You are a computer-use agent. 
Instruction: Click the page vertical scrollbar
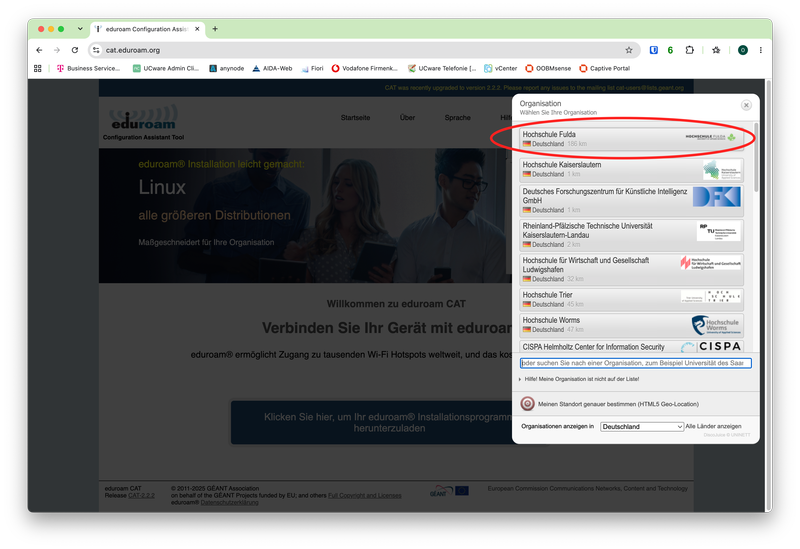pyautogui.click(x=768, y=295)
